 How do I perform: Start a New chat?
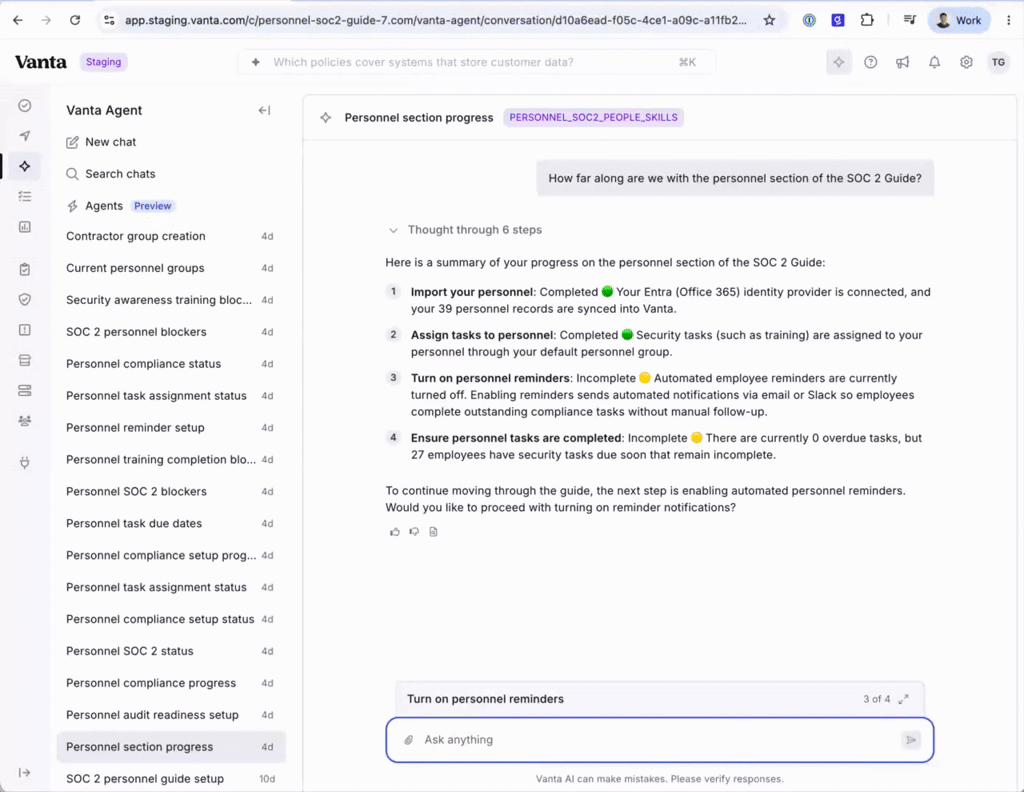(x=101, y=142)
